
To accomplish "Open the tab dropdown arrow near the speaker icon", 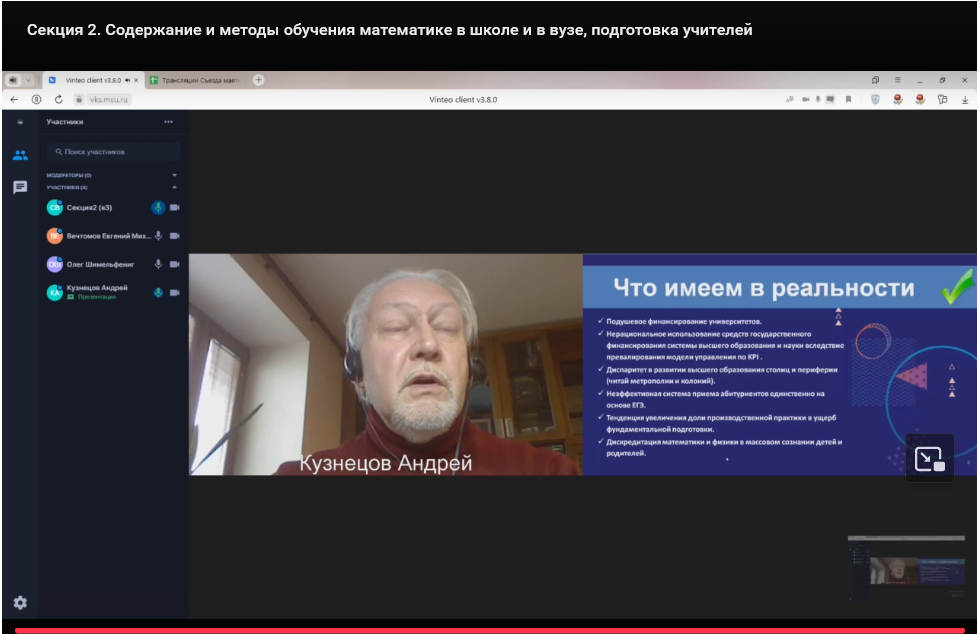I will point(28,80).
